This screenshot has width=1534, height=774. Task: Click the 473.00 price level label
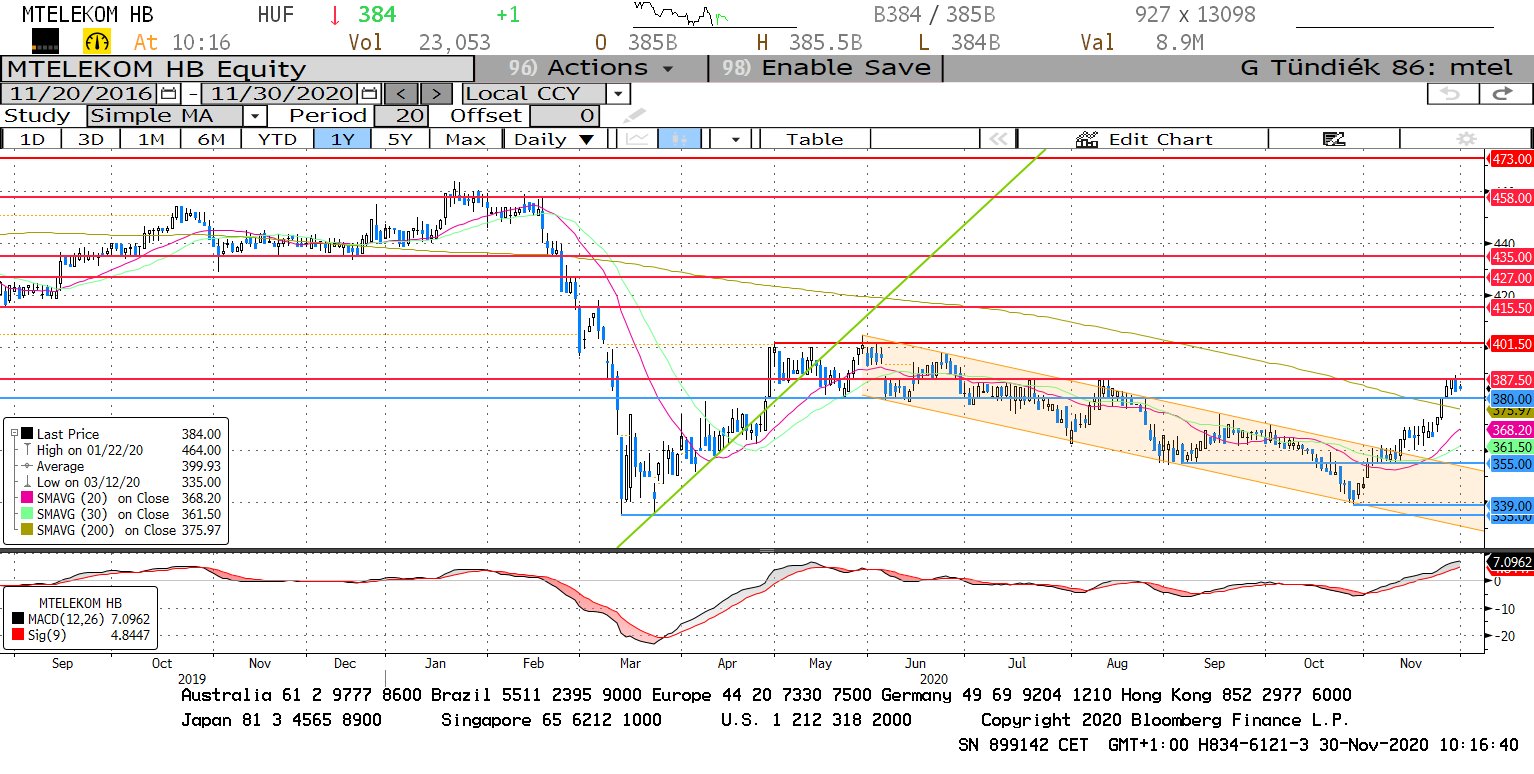point(1511,159)
